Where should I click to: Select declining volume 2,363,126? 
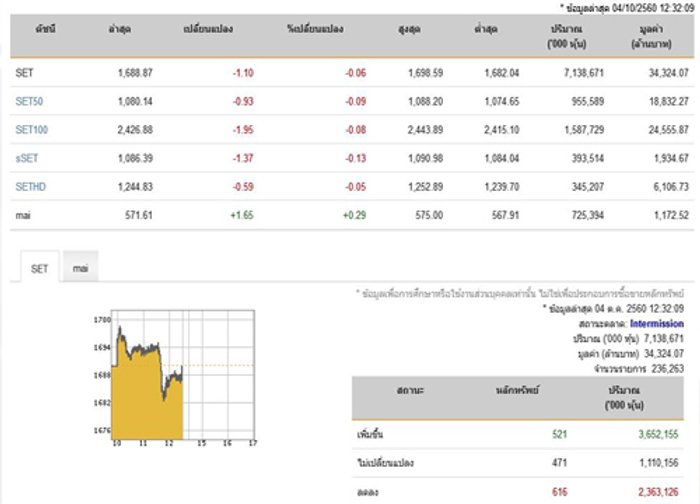pyautogui.click(x=658, y=492)
